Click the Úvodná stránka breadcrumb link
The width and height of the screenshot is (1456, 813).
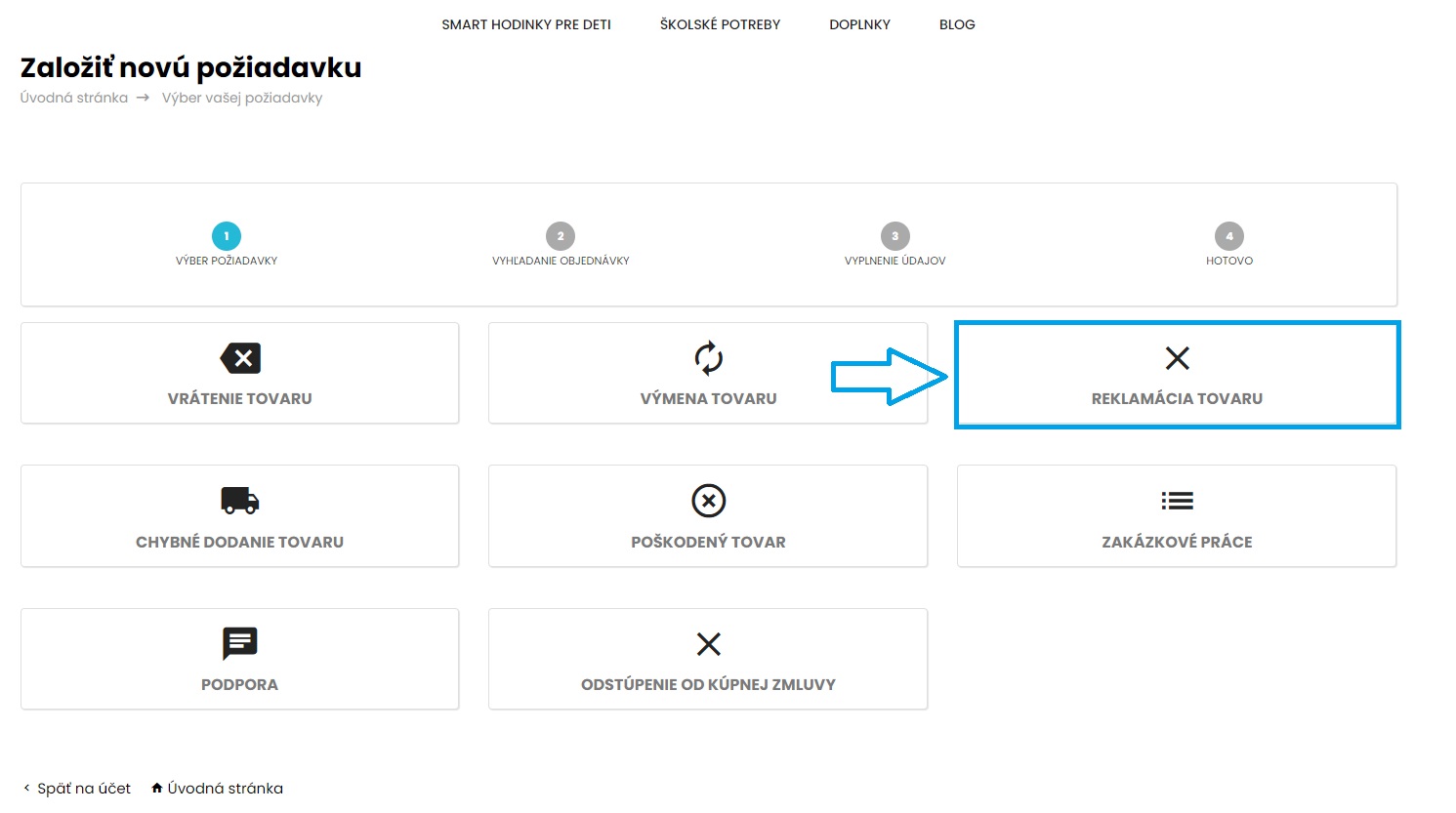pyautogui.click(x=74, y=98)
